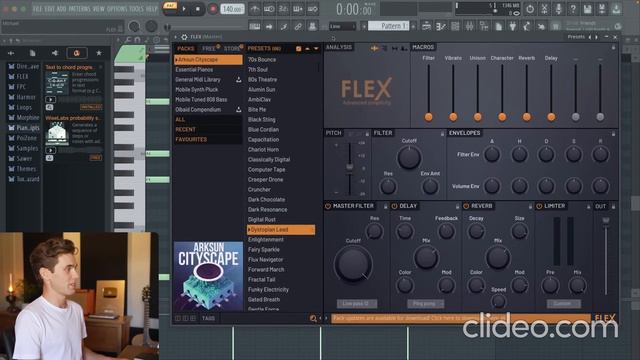
Task: Open the Patterns menu
Action: coord(79,9)
